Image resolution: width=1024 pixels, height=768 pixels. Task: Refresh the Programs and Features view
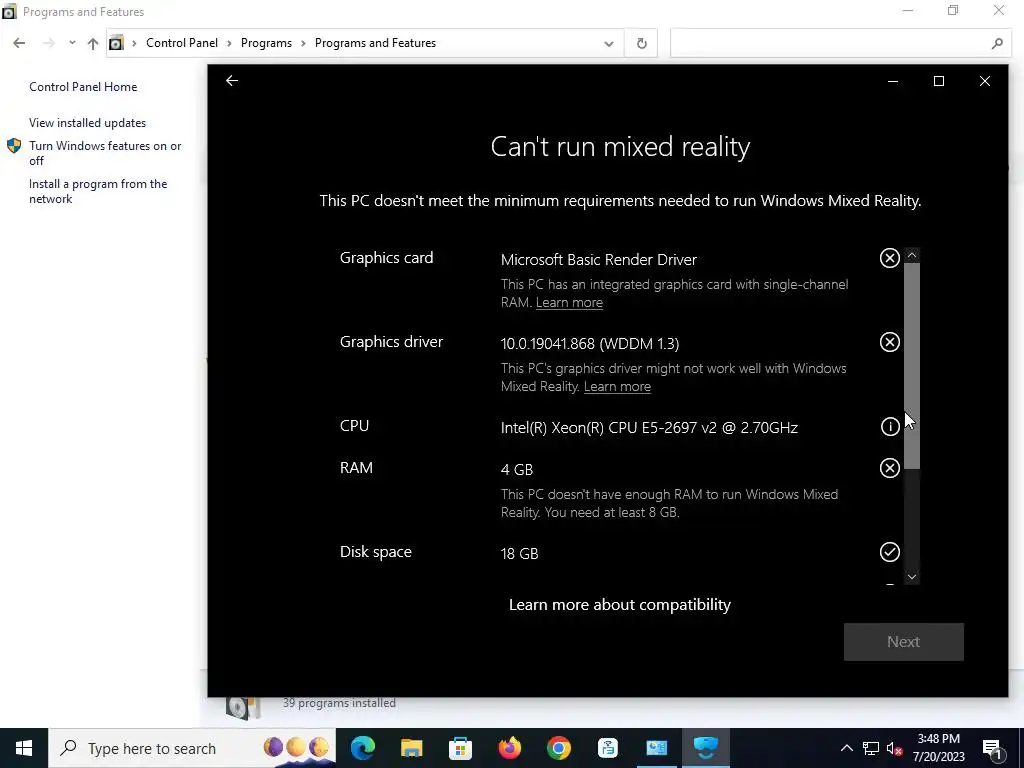tap(641, 43)
